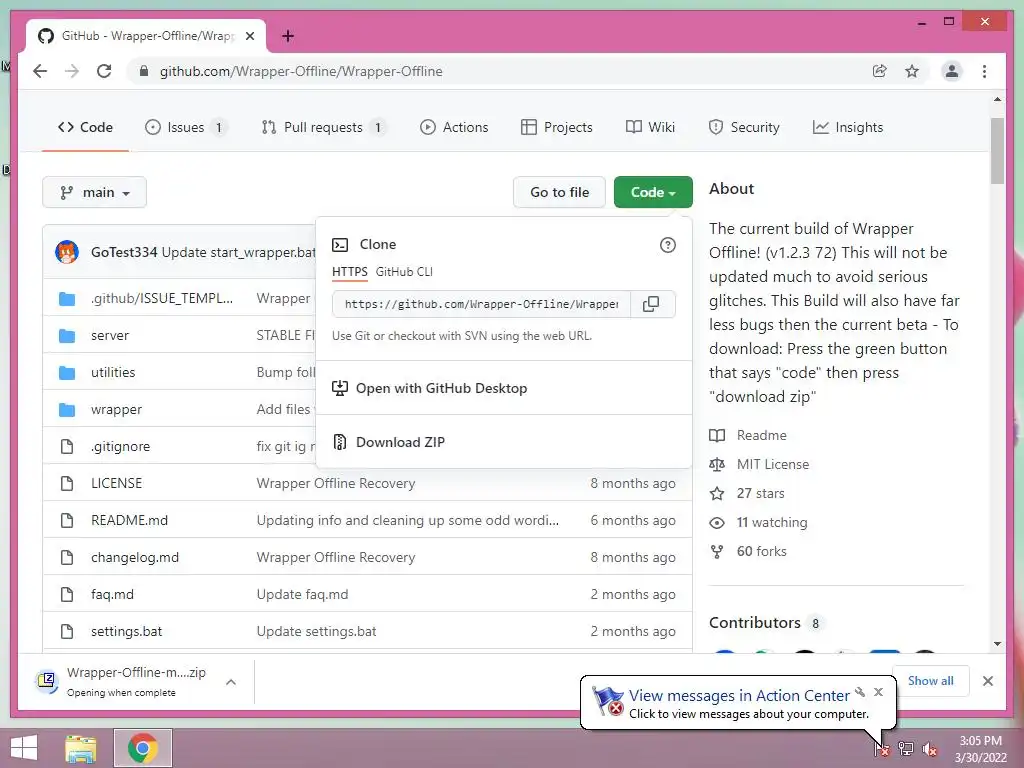
Task: Open the Actions tab
Action: (455, 127)
